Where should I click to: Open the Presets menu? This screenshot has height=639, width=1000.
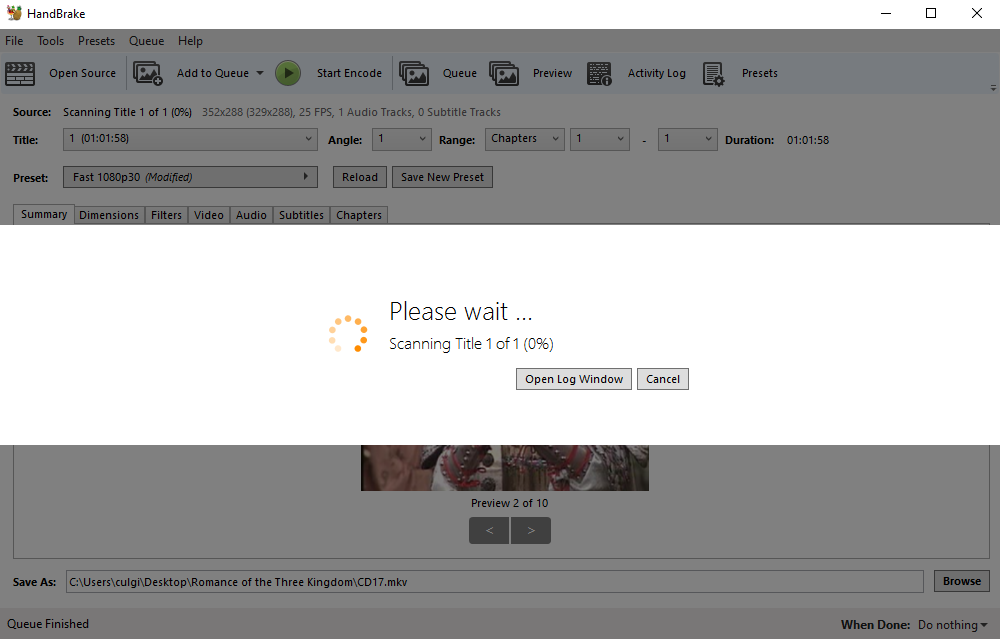(x=96, y=41)
